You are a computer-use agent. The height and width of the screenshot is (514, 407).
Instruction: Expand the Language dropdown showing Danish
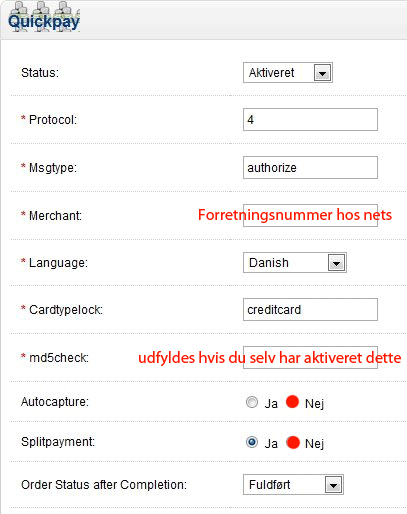[x=336, y=263]
